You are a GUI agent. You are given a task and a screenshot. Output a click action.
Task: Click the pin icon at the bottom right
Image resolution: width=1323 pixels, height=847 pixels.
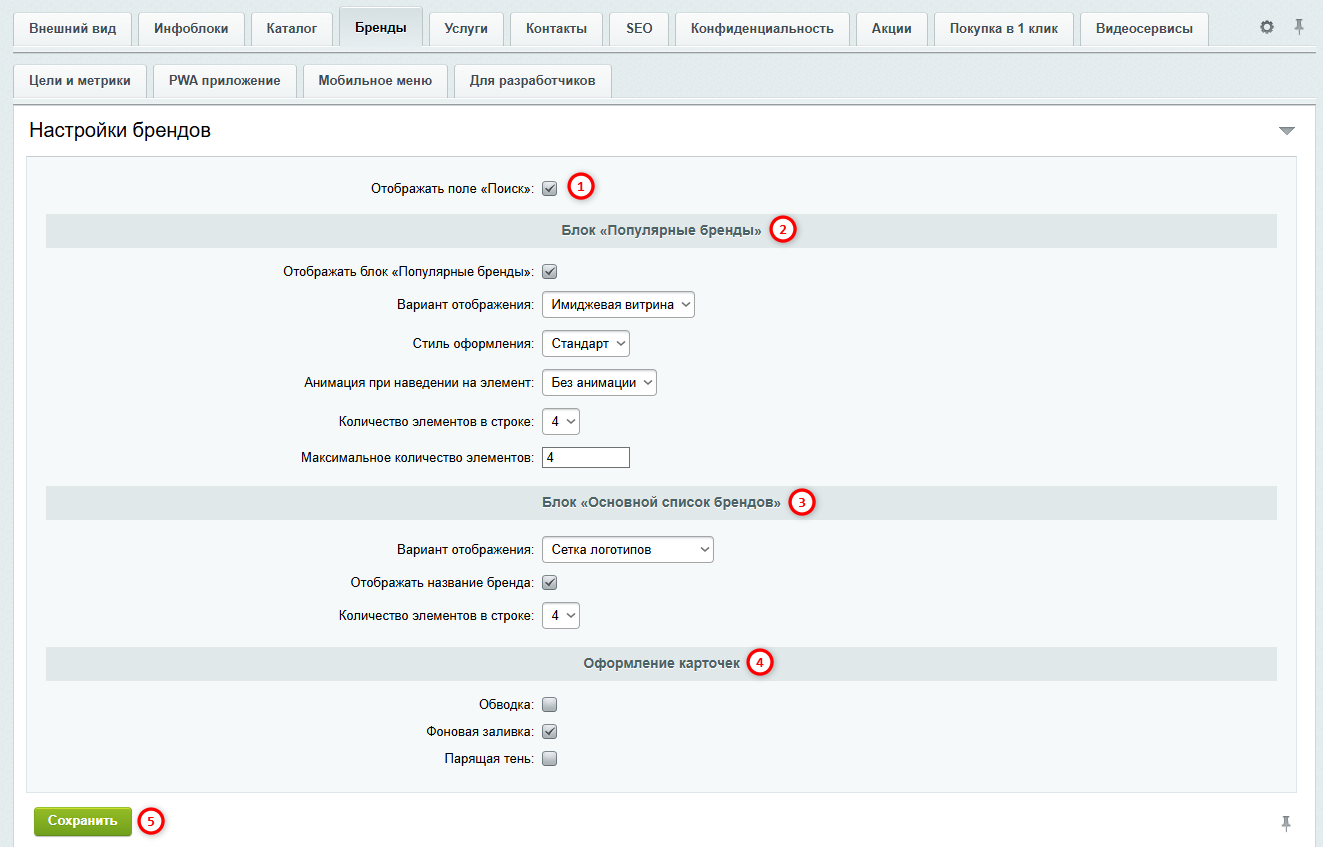(1286, 823)
